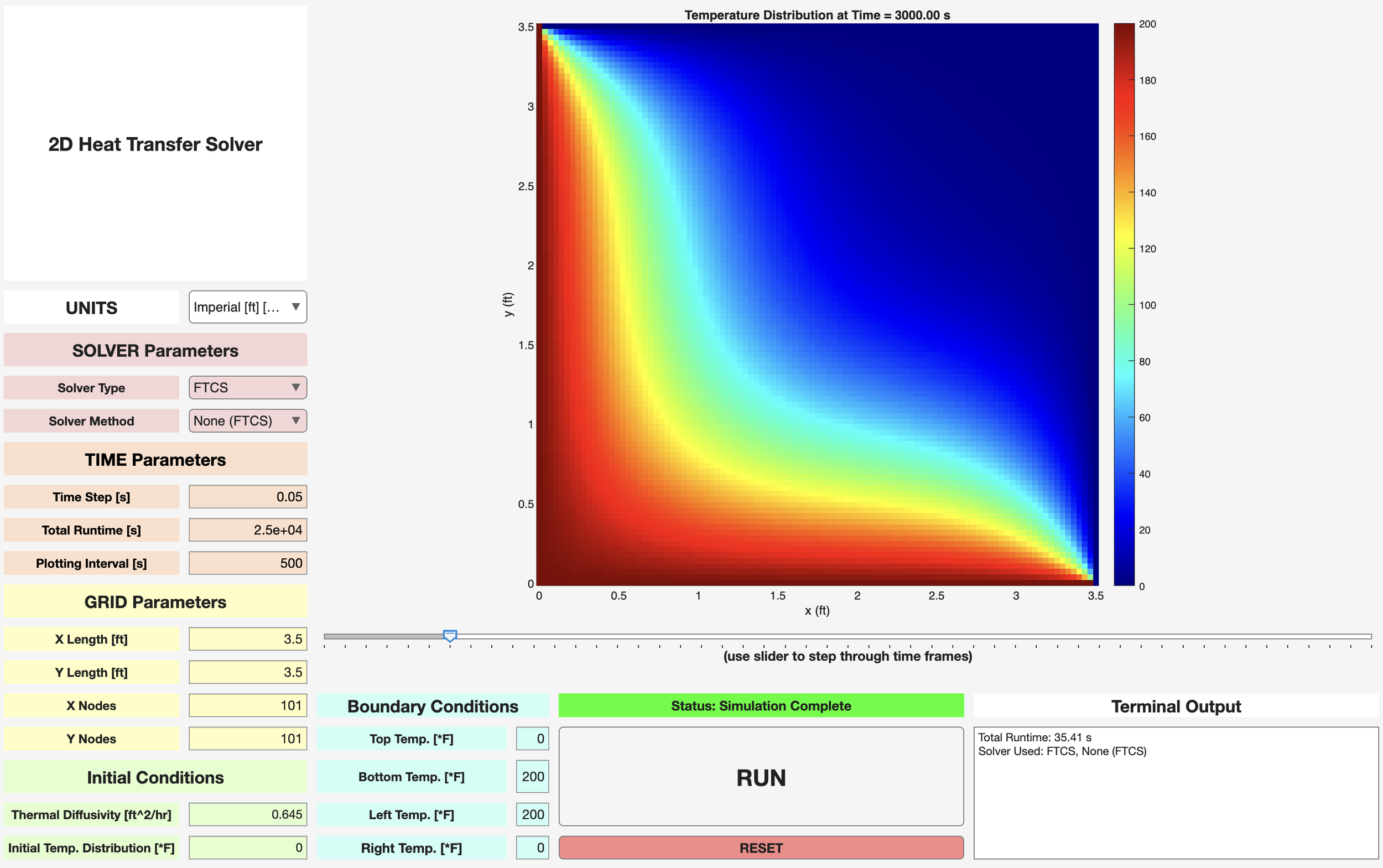Select the Right Temp. value field
Image resolution: width=1383 pixels, height=868 pixels.
(x=532, y=848)
